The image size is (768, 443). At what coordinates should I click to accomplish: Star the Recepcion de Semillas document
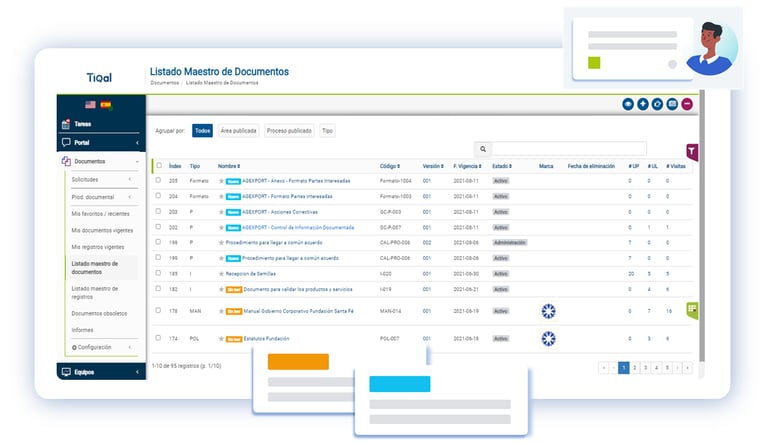click(221, 272)
